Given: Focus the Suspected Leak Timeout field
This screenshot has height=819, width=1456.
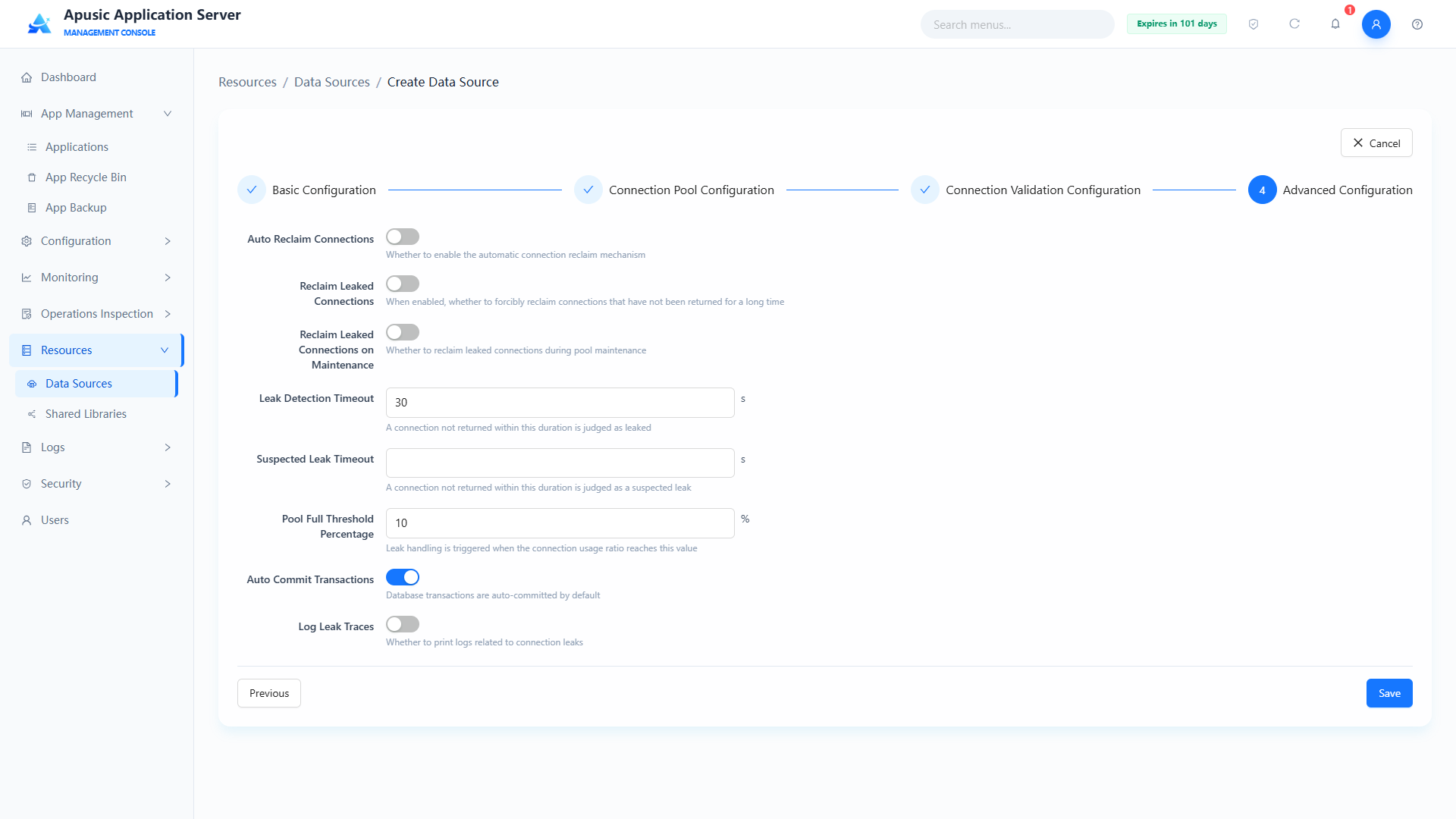Looking at the screenshot, I should 560,463.
